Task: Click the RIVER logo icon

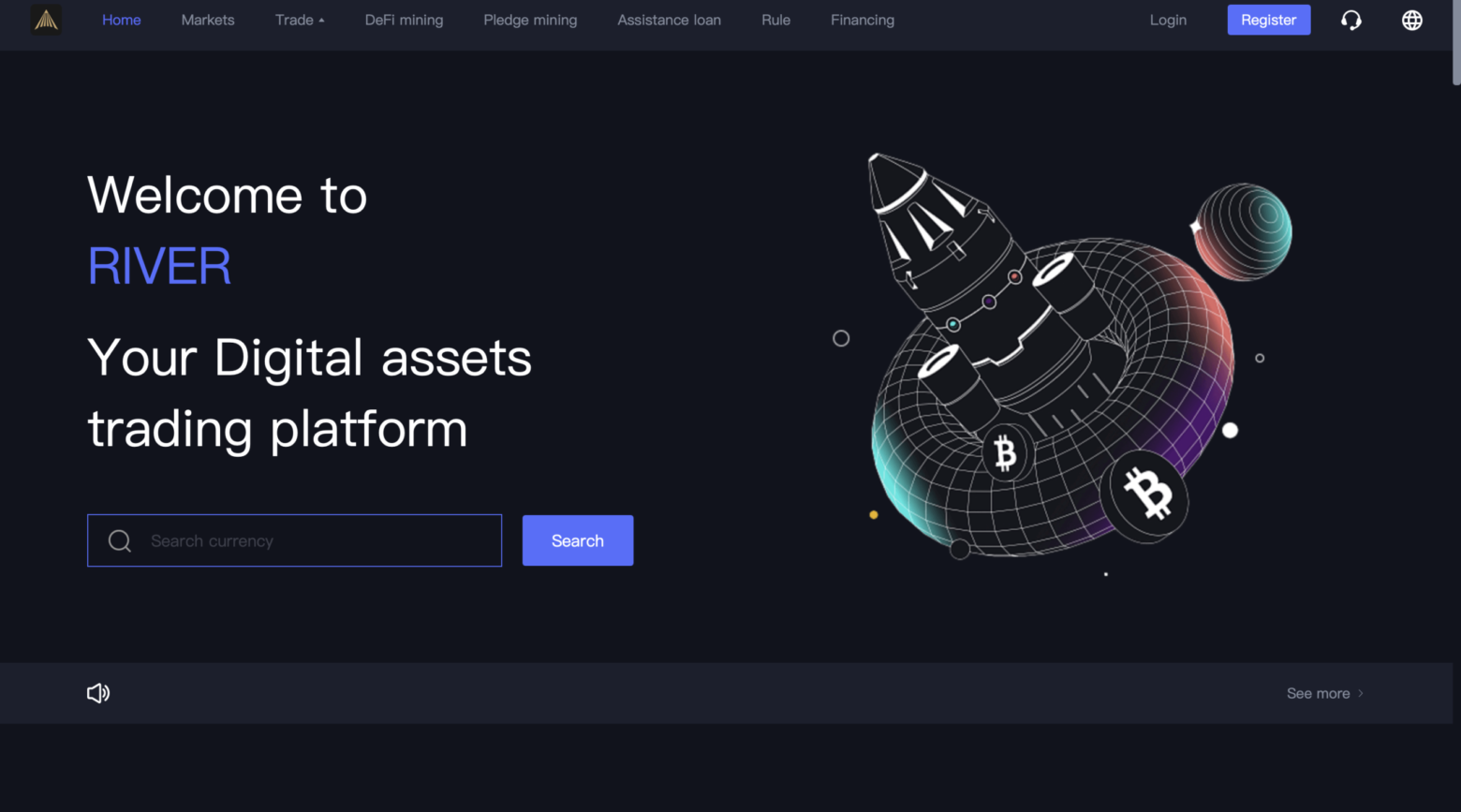Action: click(x=46, y=20)
